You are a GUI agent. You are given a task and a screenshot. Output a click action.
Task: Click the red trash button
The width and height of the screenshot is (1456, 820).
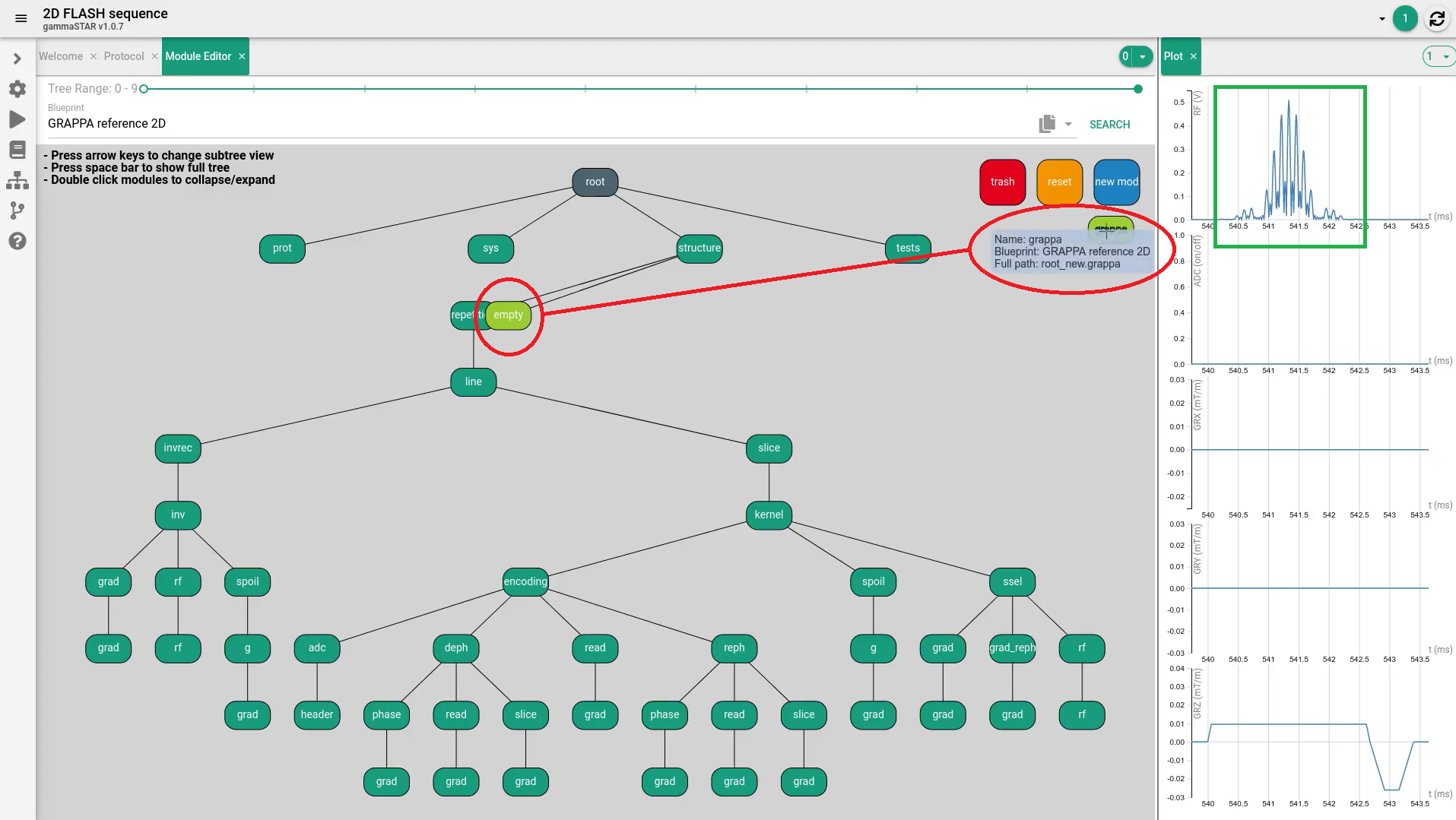pyautogui.click(x=1002, y=182)
